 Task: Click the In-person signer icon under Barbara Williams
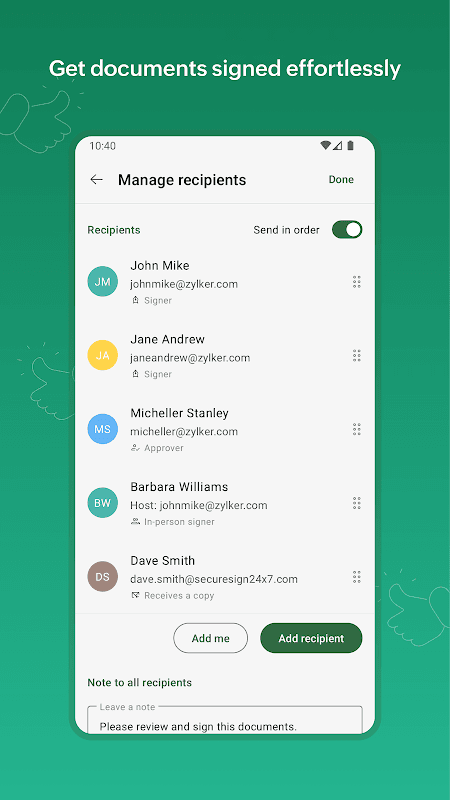pos(135,521)
